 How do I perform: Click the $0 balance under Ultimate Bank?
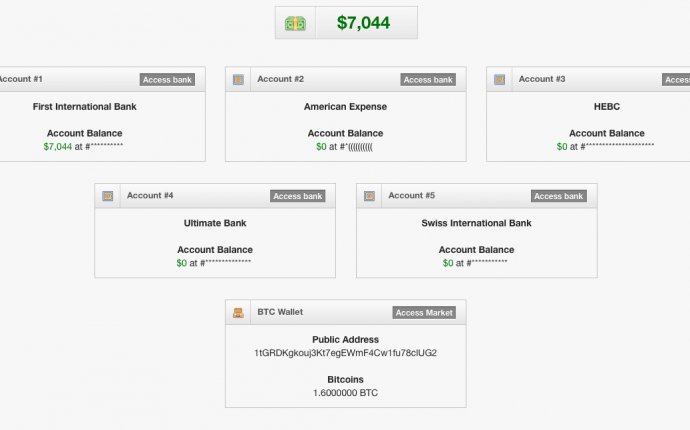(x=182, y=263)
